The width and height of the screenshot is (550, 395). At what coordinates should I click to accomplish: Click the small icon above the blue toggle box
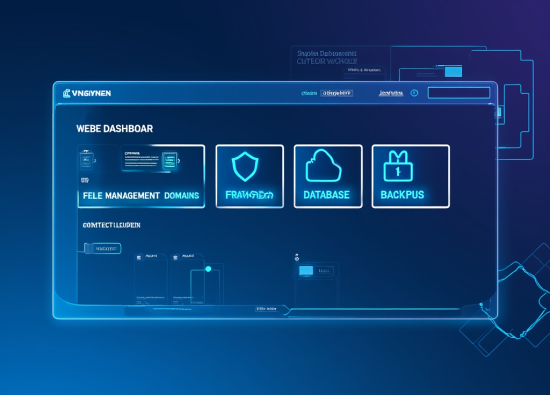[x=297, y=257]
